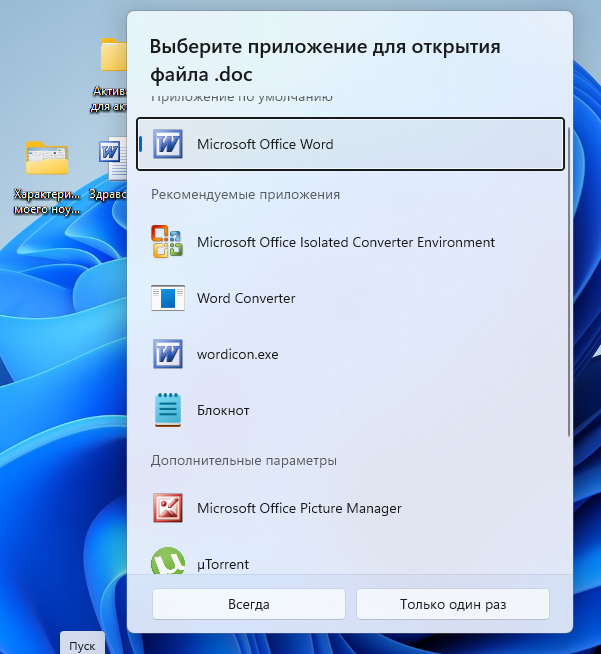This screenshot has width=601, height=654.
Task: Select wordicon.exe entry text
Action: tap(238, 355)
